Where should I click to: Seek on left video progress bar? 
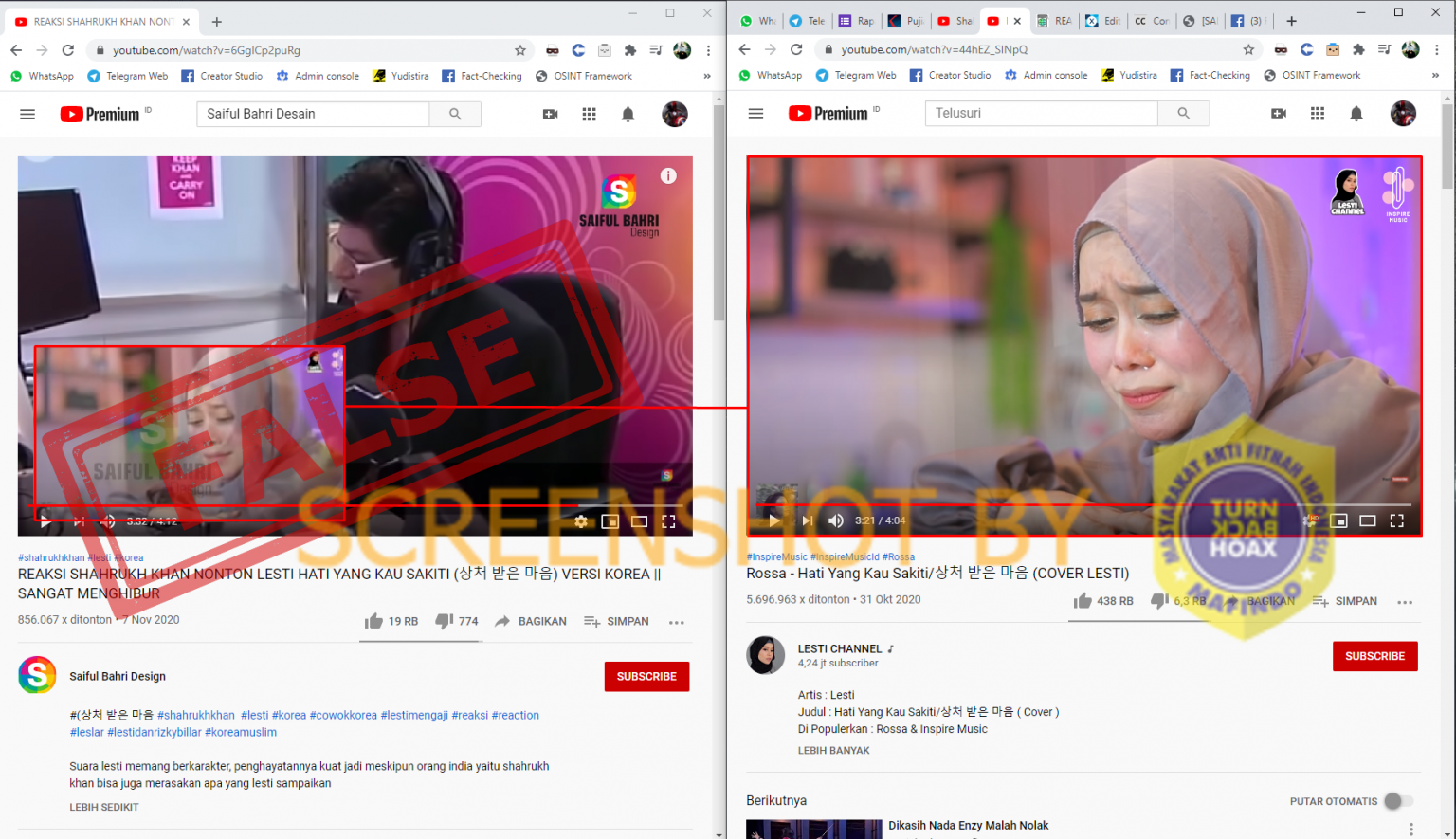[355, 505]
